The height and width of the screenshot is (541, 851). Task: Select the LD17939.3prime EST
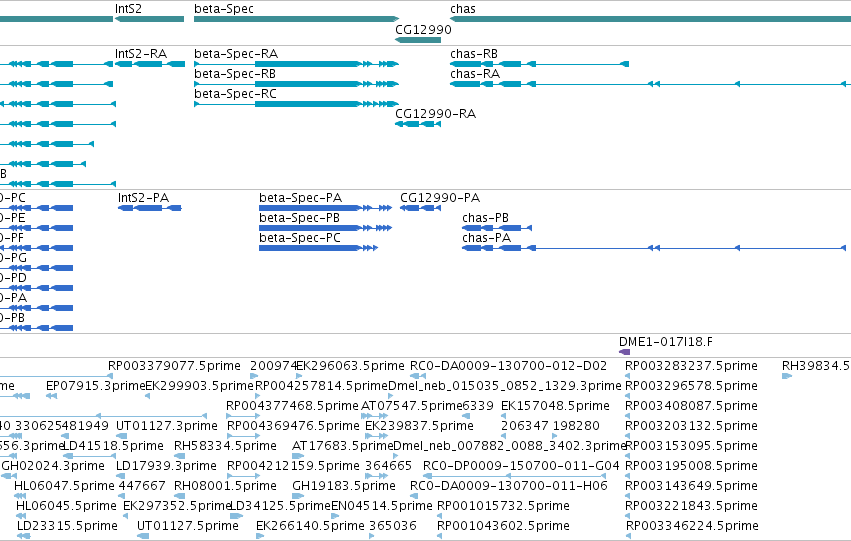122,476
